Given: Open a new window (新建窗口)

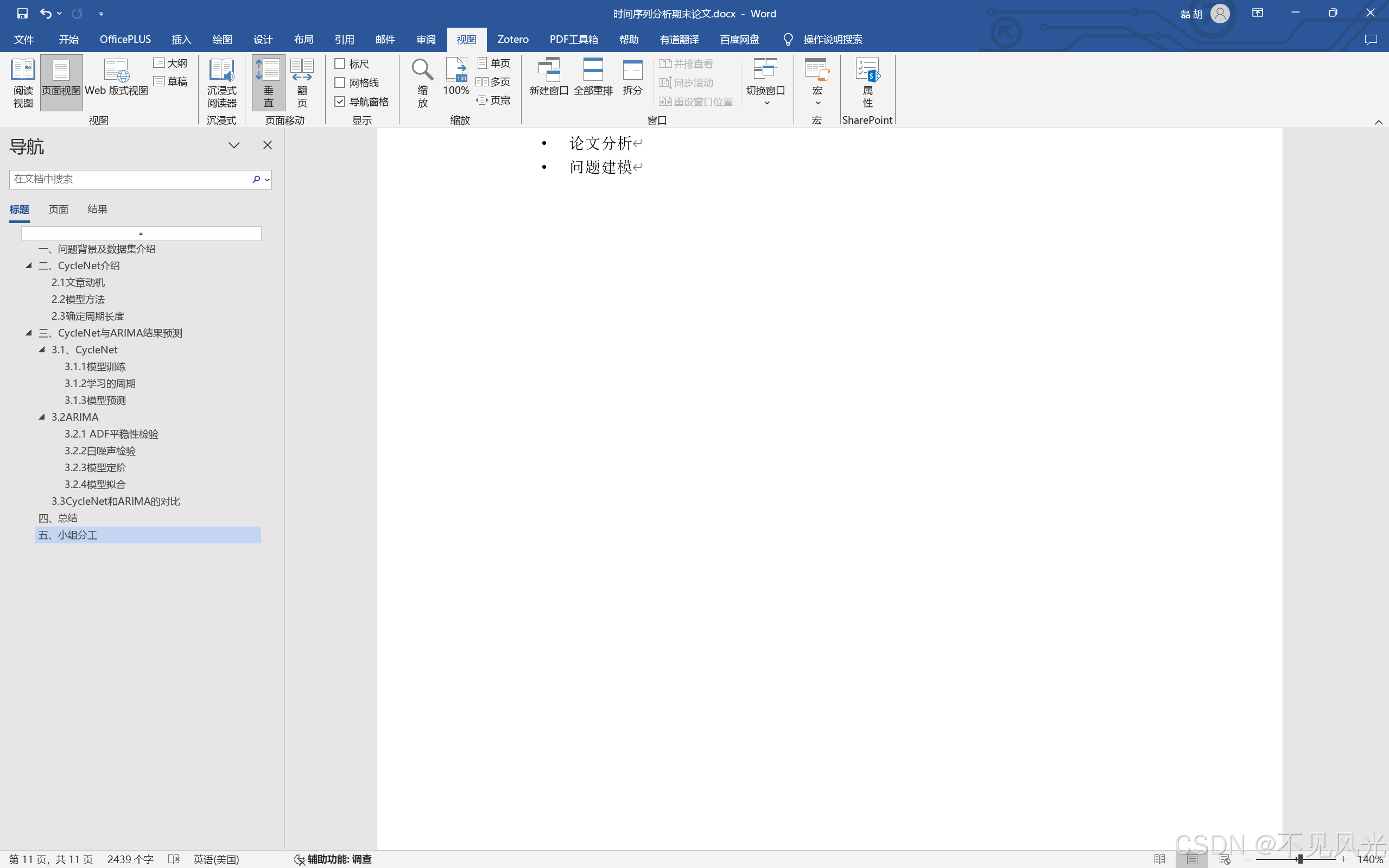Looking at the screenshot, I should coord(548,77).
